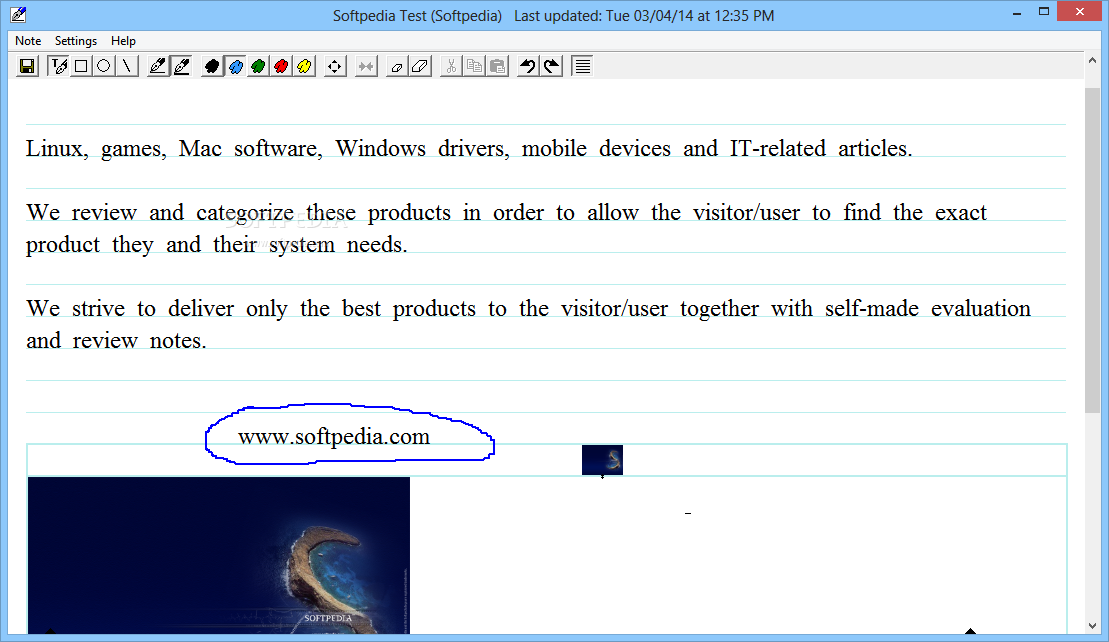Image resolution: width=1109 pixels, height=642 pixels.
Task: Open the Note menu
Action: (x=28, y=41)
